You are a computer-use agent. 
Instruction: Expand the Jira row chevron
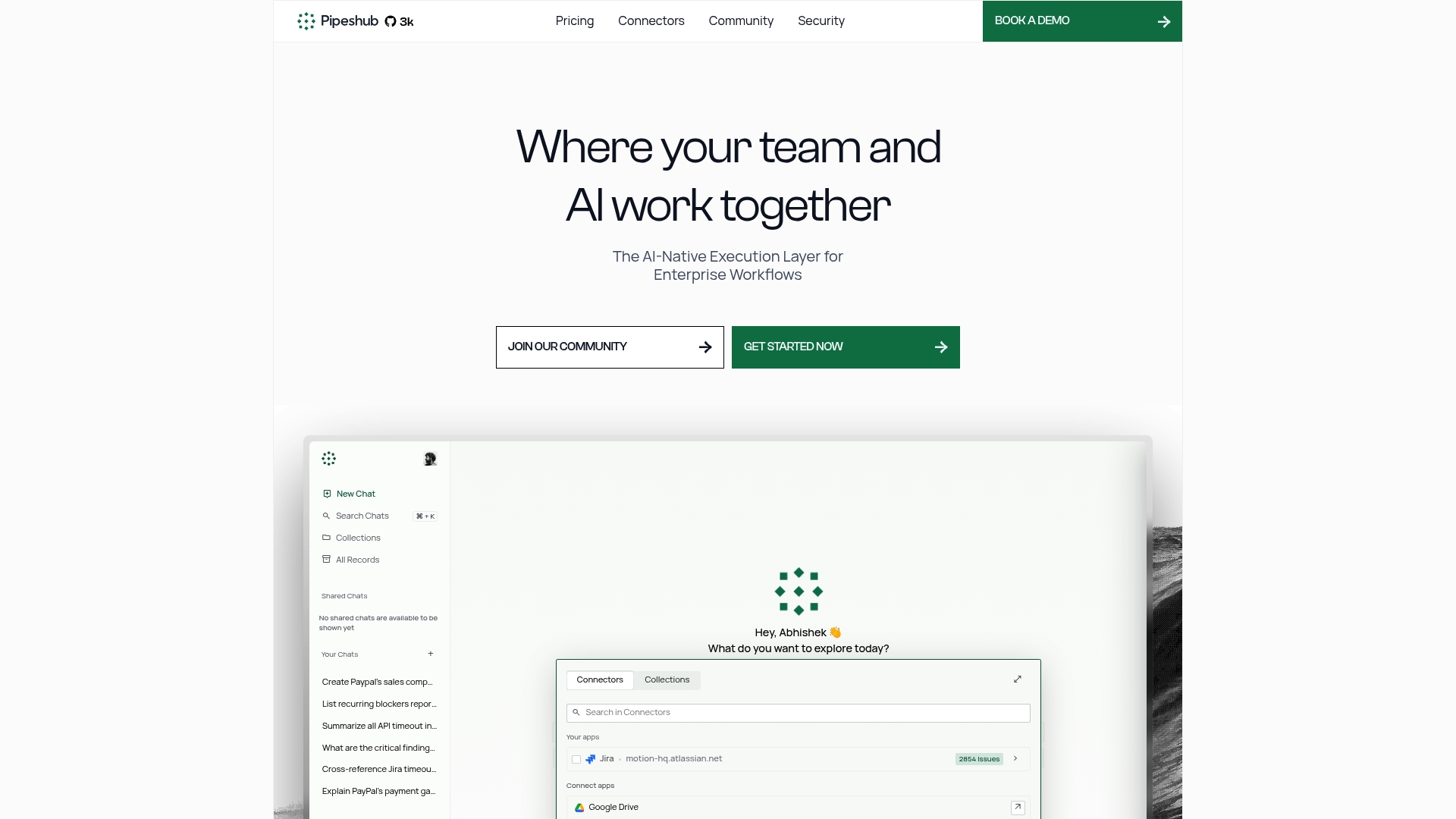pyautogui.click(x=1015, y=758)
